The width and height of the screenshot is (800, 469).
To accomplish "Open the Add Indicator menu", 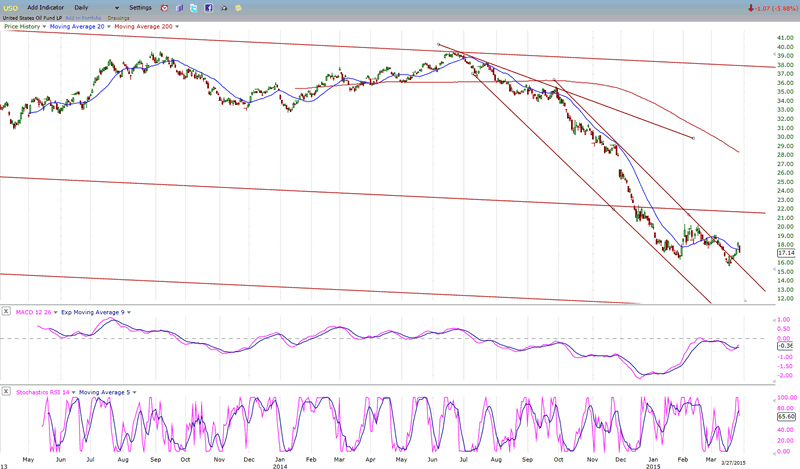I will click(45, 7).
